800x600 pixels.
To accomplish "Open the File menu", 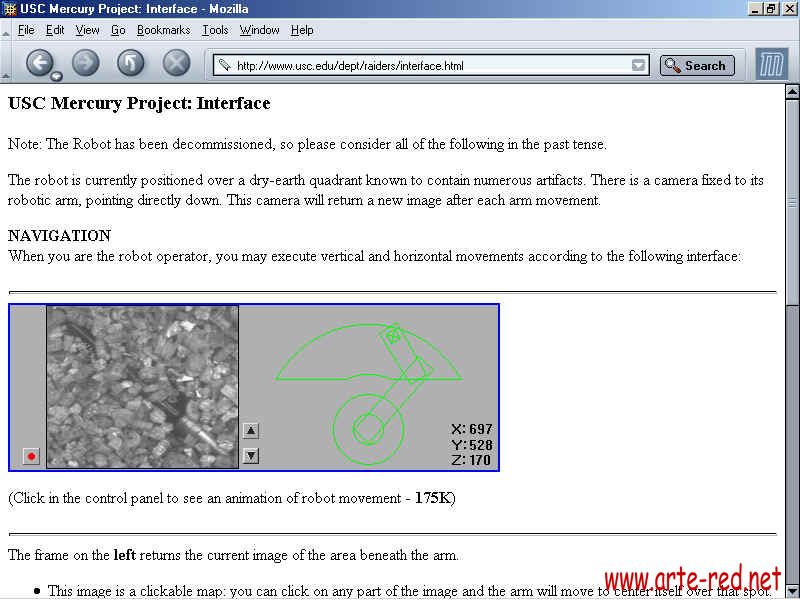I will click(x=26, y=30).
